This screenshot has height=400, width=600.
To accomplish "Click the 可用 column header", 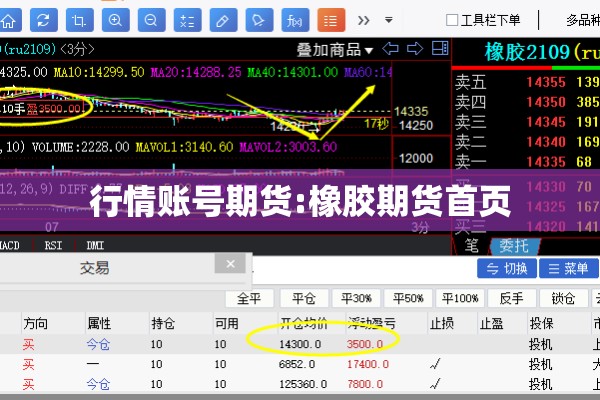I will pyautogui.click(x=227, y=324).
